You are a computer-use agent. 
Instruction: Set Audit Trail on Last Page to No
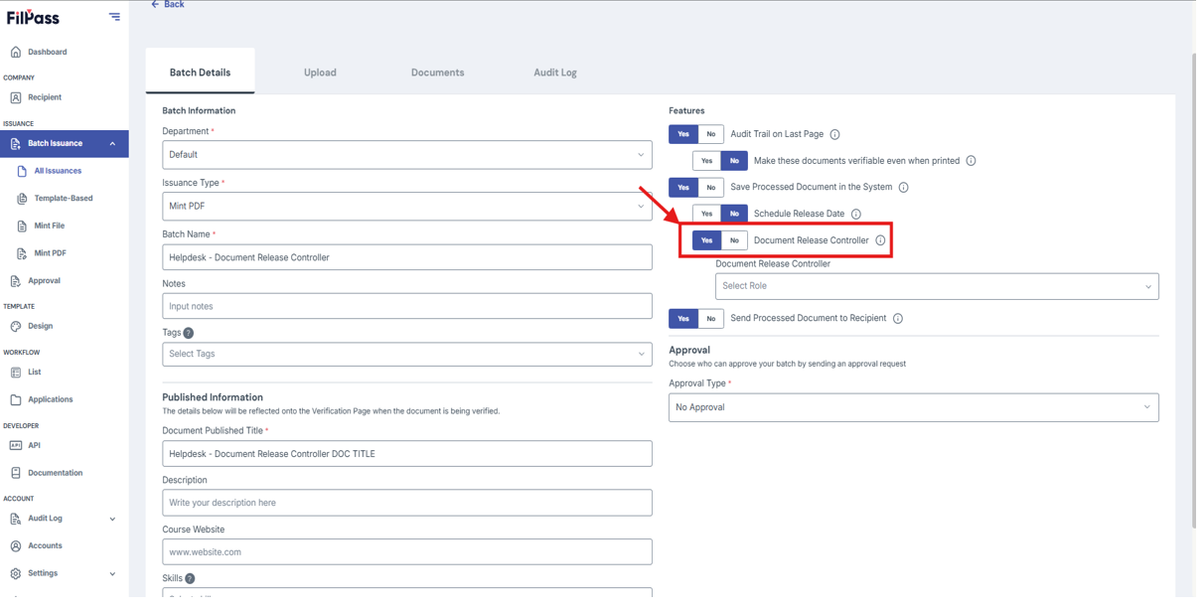pyautogui.click(x=711, y=134)
